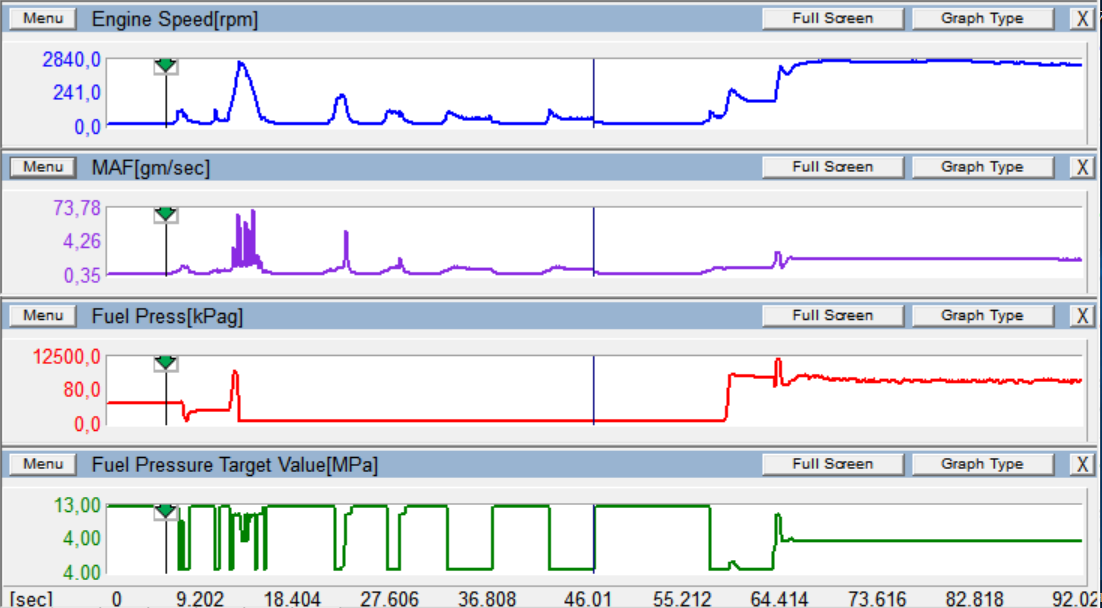Change Graph Type for MAF panel
This screenshot has height=608, width=1102.
[x=981, y=167]
